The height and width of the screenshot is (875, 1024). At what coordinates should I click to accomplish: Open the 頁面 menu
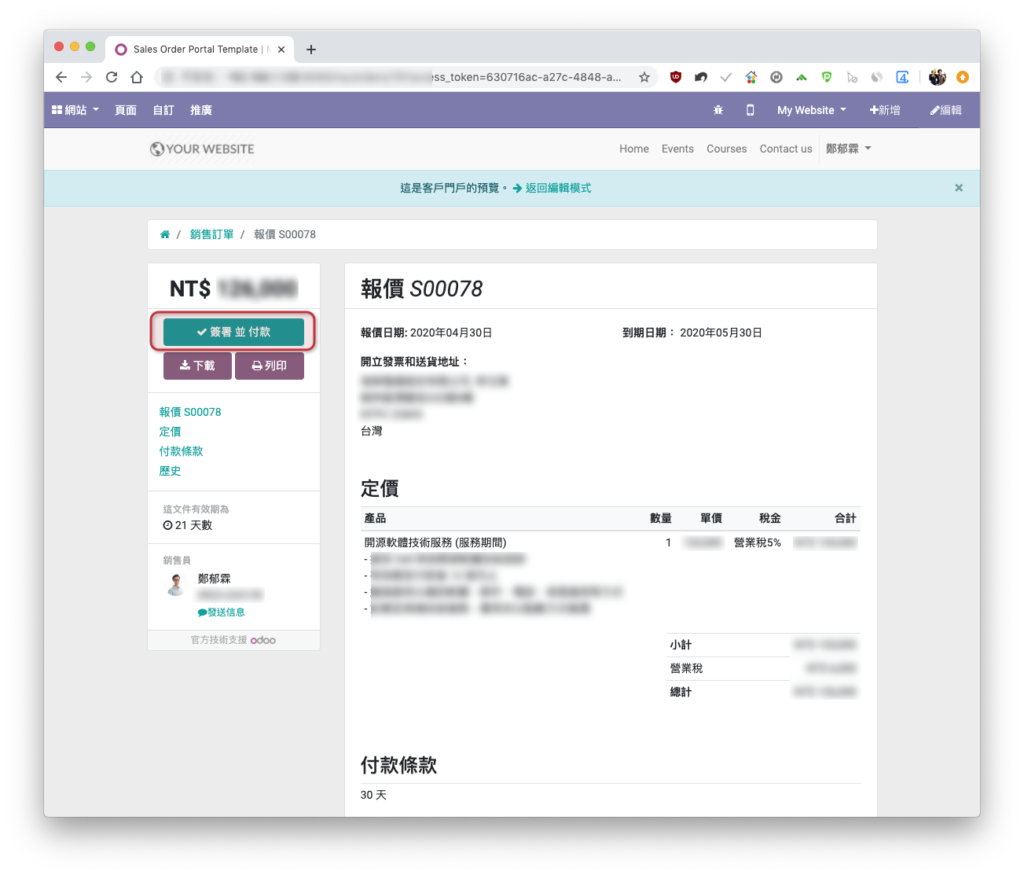[125, 110]
